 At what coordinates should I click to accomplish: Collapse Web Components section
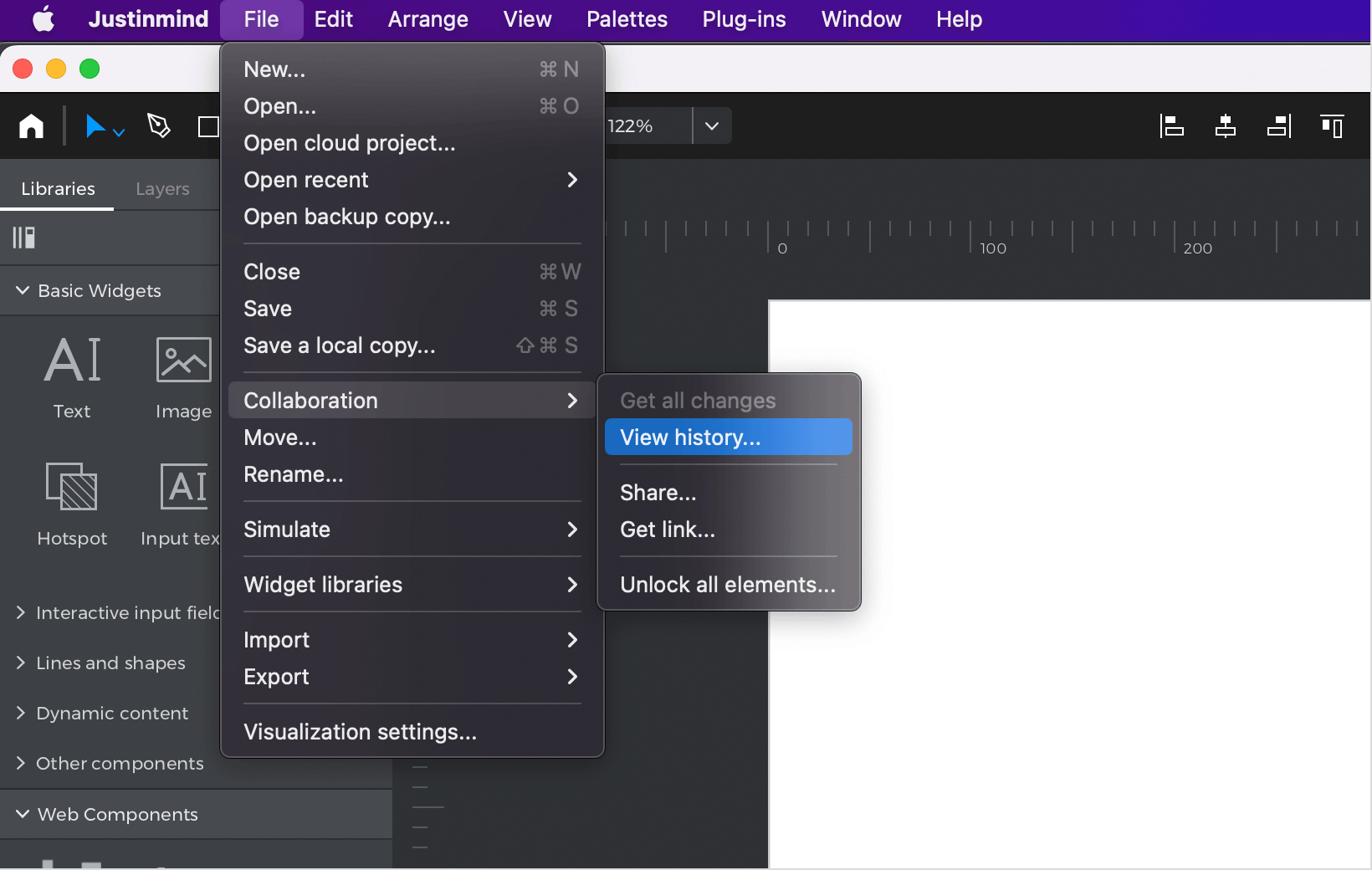pos(23,814)
